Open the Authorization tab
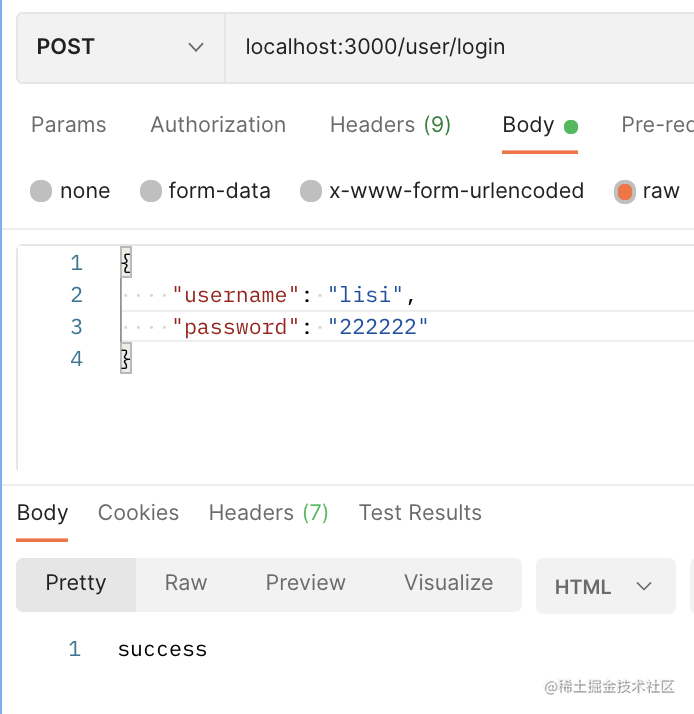 coord(218,125)
